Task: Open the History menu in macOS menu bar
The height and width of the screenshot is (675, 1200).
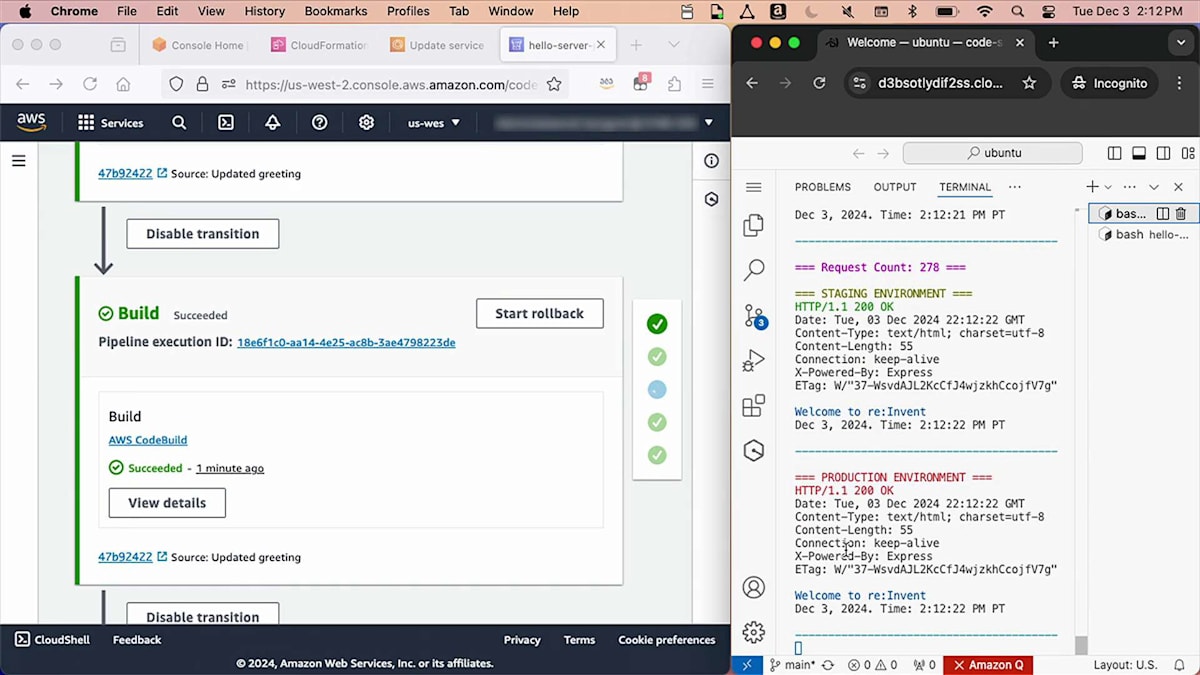Action: tap(264, 11)
